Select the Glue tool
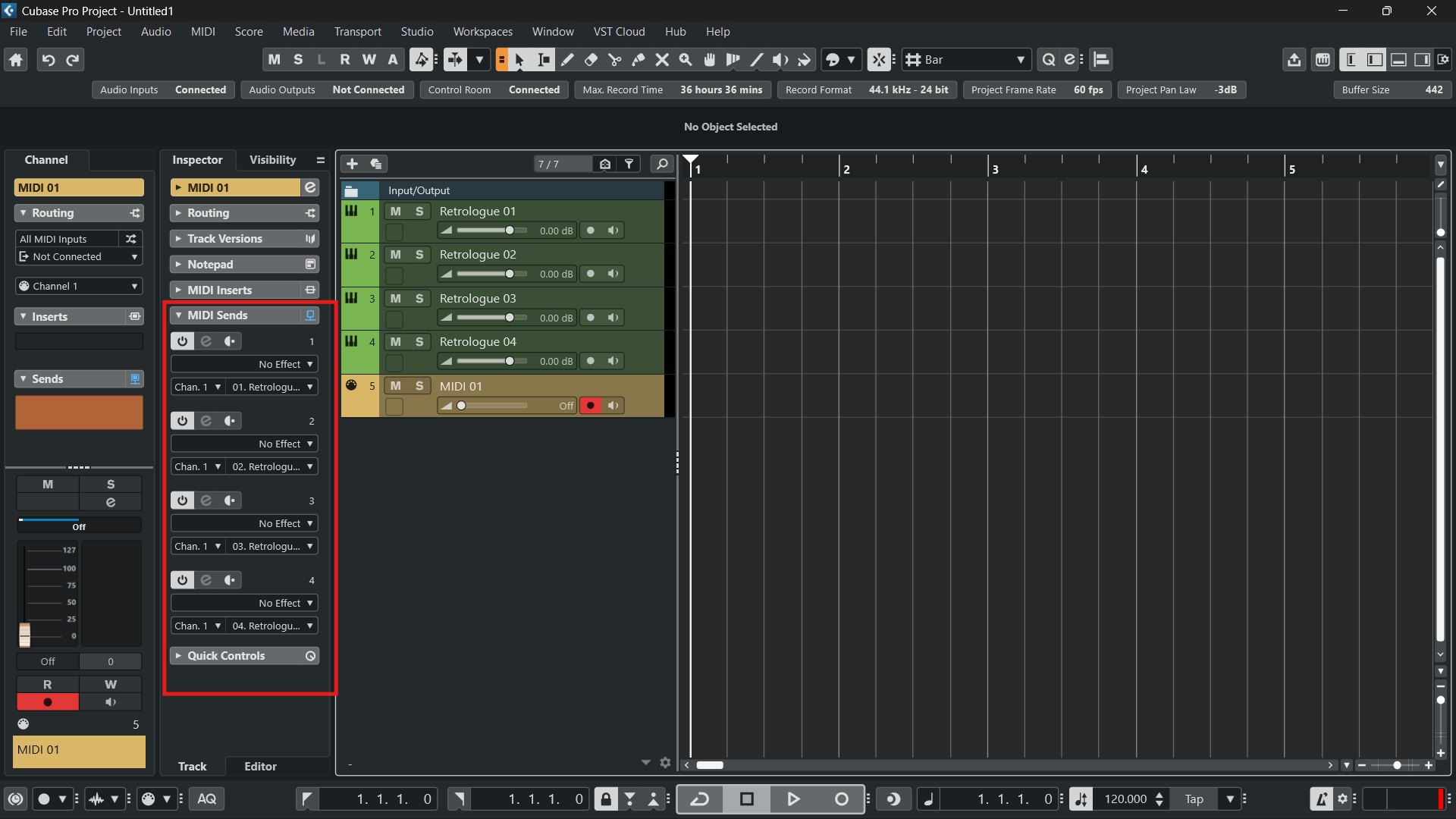The image size is (1456, 819). click(639, 60)
